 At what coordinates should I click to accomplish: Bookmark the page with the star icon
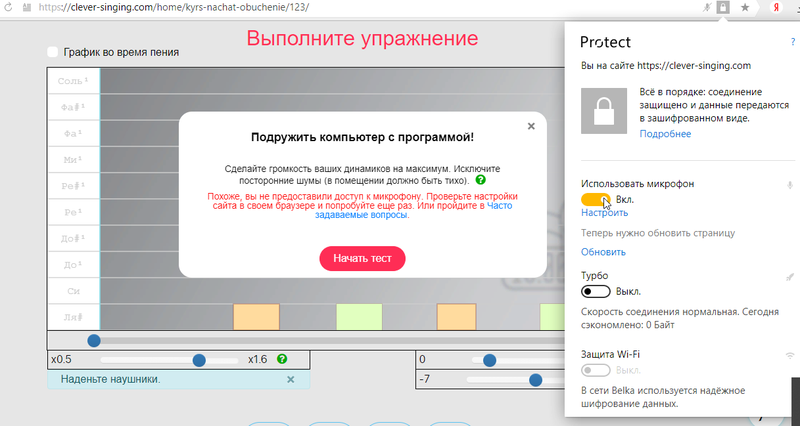(x=745, y=8)
